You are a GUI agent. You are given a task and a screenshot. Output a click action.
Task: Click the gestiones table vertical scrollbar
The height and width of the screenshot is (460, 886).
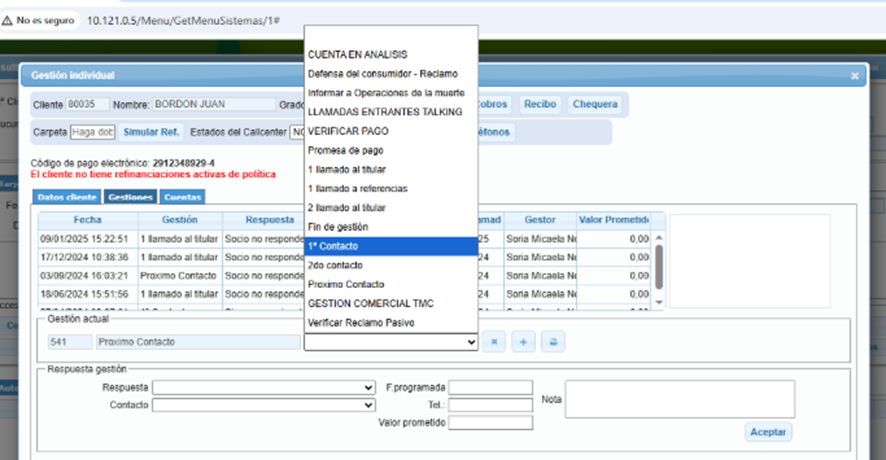pos(658,265)
